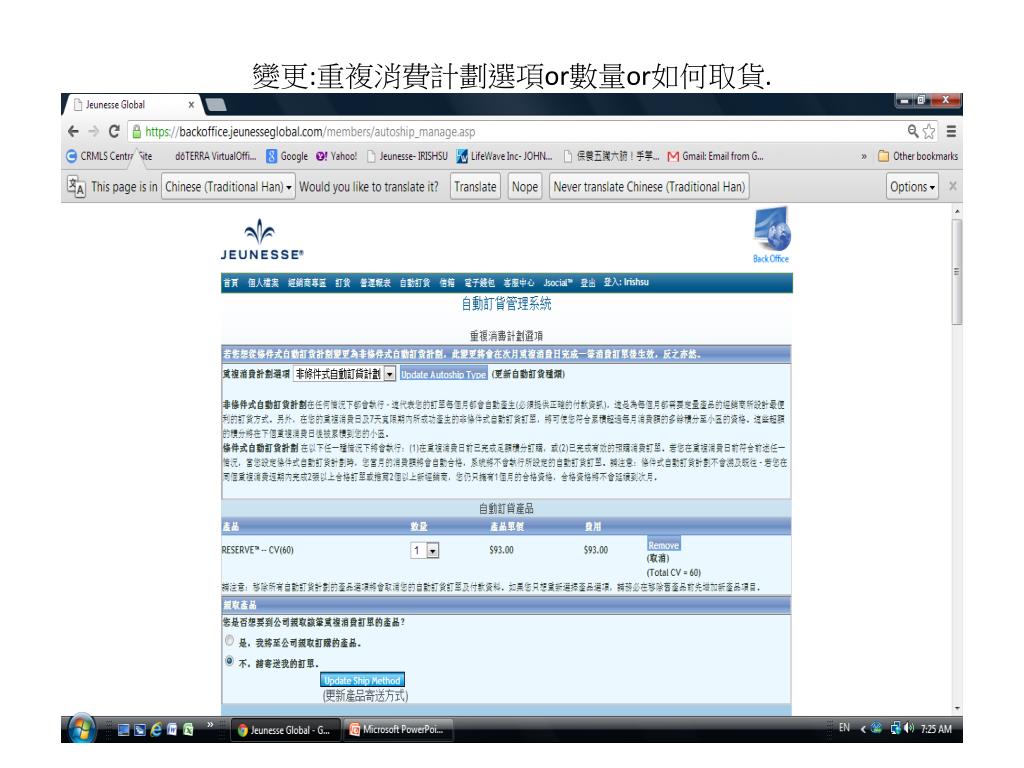The width and height of the screenshot is (1024, 768).
Task: Click the zoom magnifier icon in address bar
Action: coord(913,131)
